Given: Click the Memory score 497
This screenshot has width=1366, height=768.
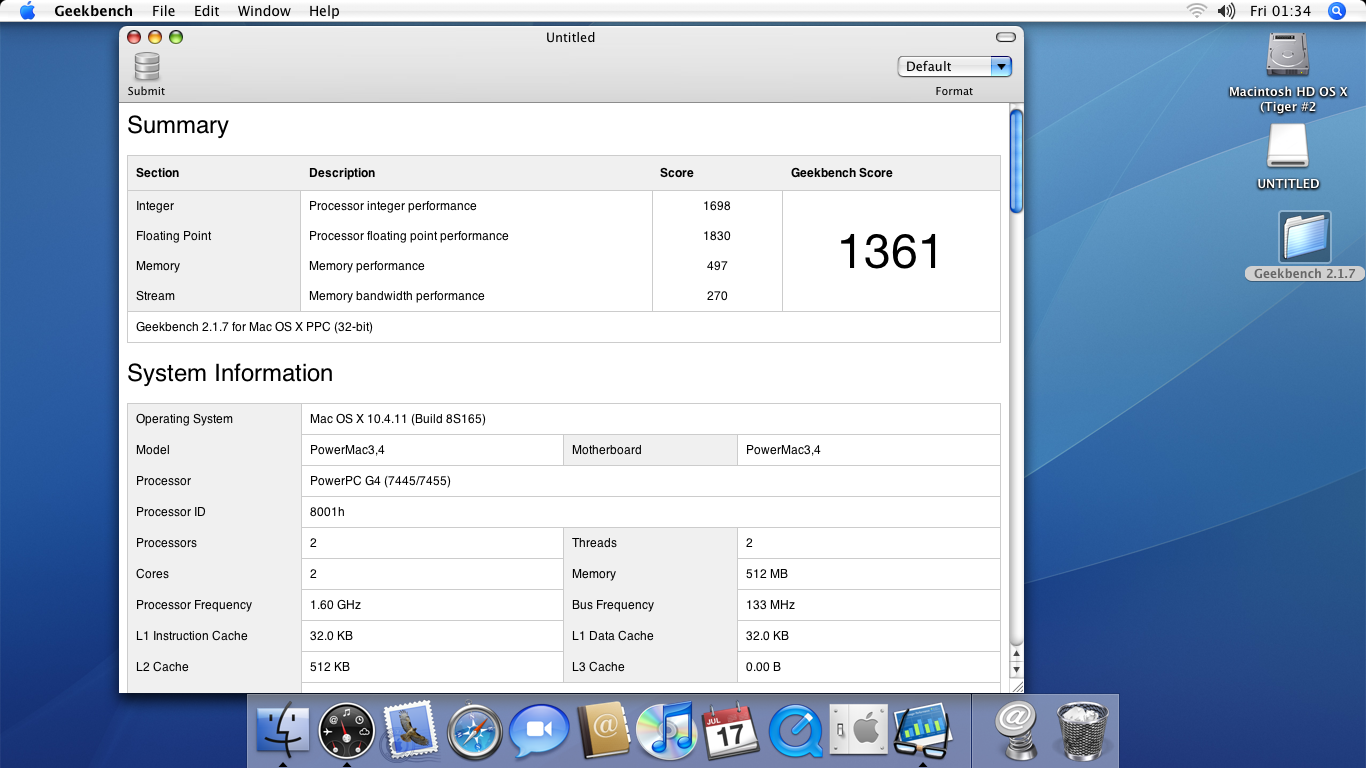Looking at the screenshot, I should [x=717, y=266].
